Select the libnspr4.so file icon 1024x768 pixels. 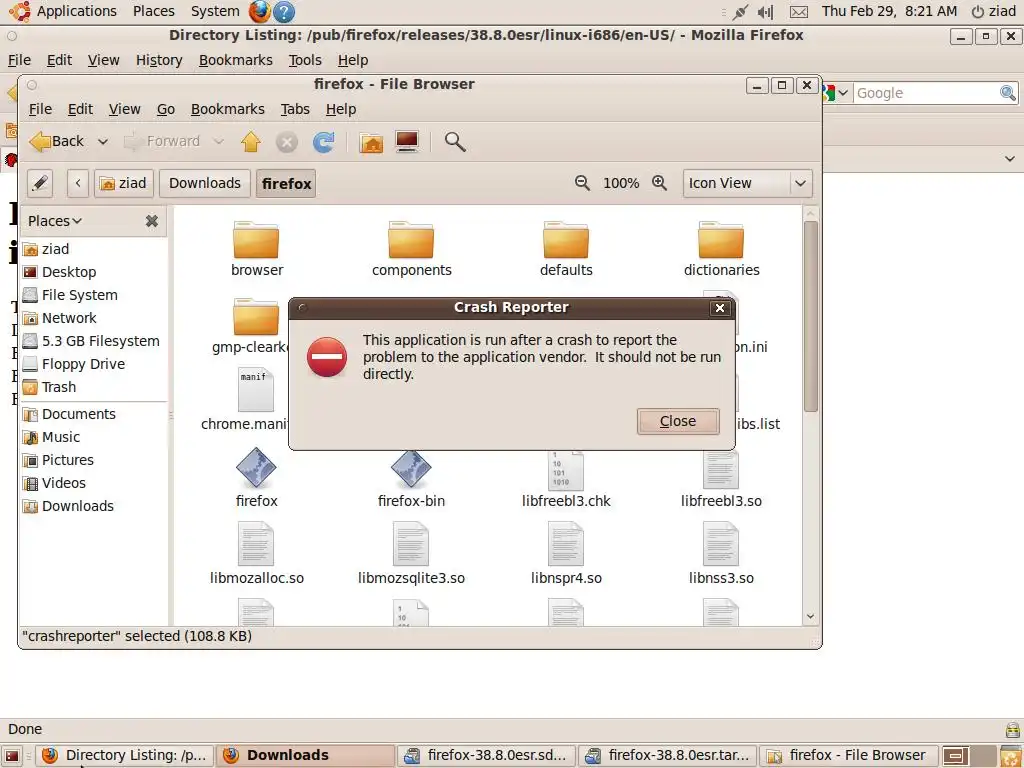tap(566, 544)
